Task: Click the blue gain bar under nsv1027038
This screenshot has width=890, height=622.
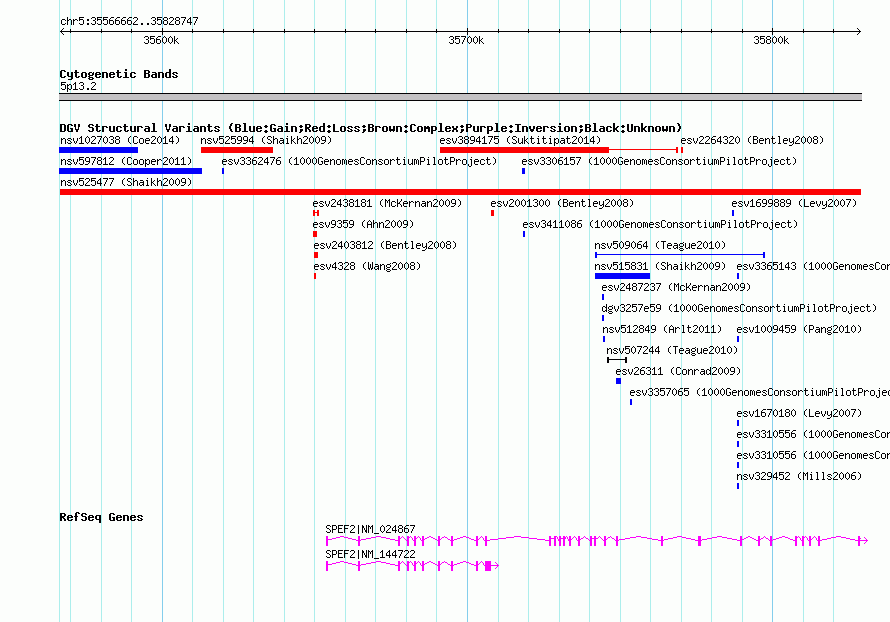Action: click(99, 150)
